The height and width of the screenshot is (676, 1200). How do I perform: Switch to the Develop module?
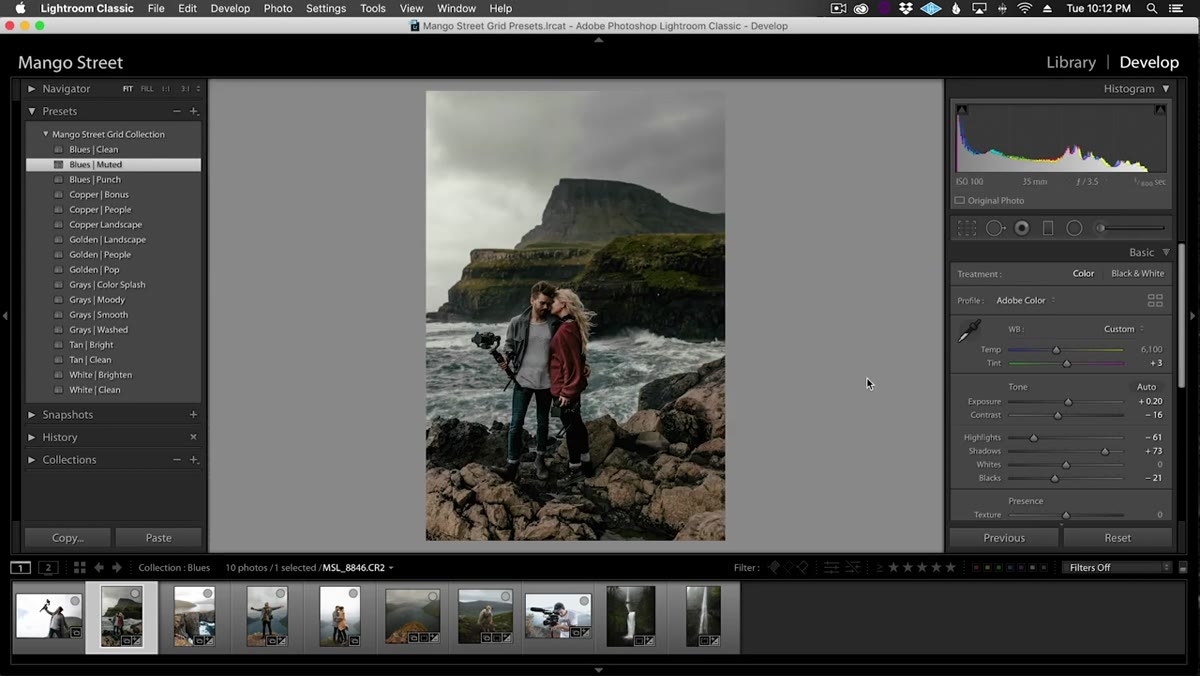pyautogui.click(x=1149, y=62)
